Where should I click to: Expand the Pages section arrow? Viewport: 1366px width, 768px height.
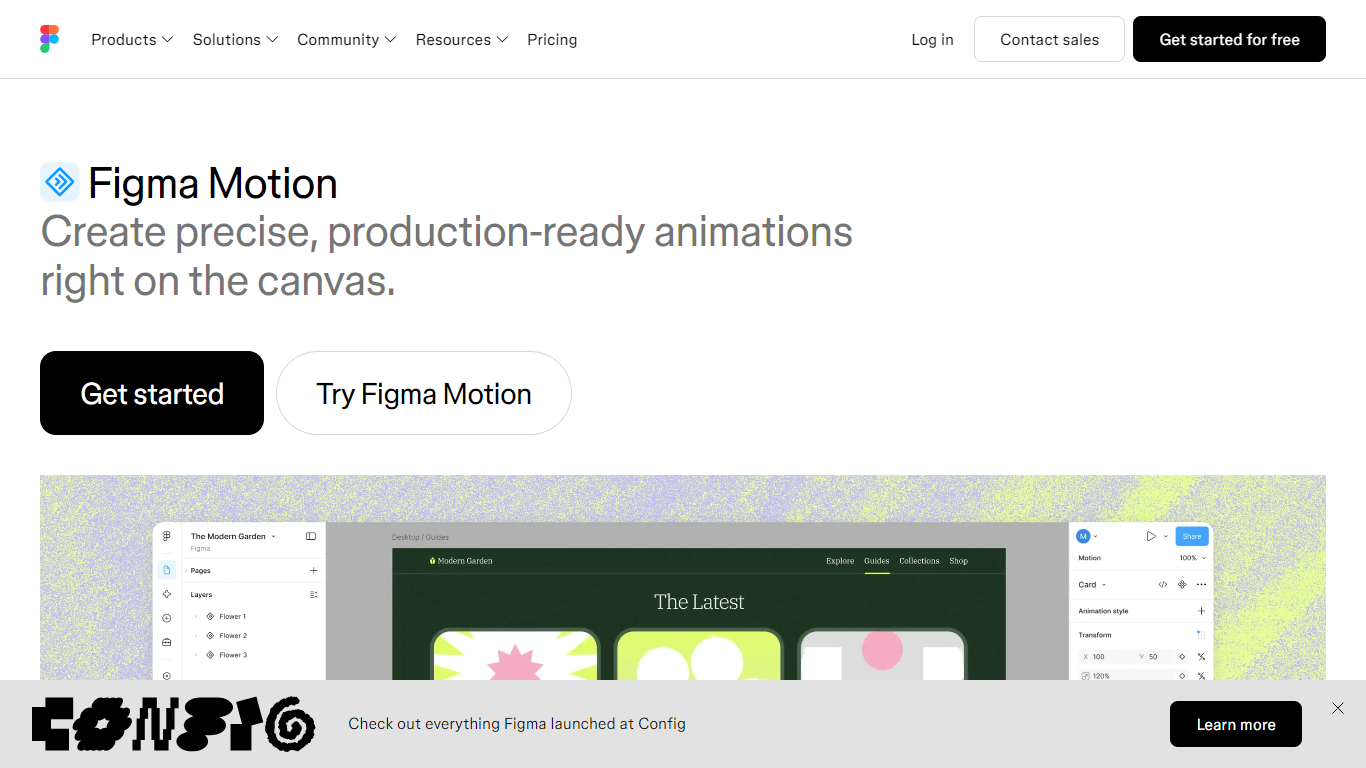tap(186, 570)
